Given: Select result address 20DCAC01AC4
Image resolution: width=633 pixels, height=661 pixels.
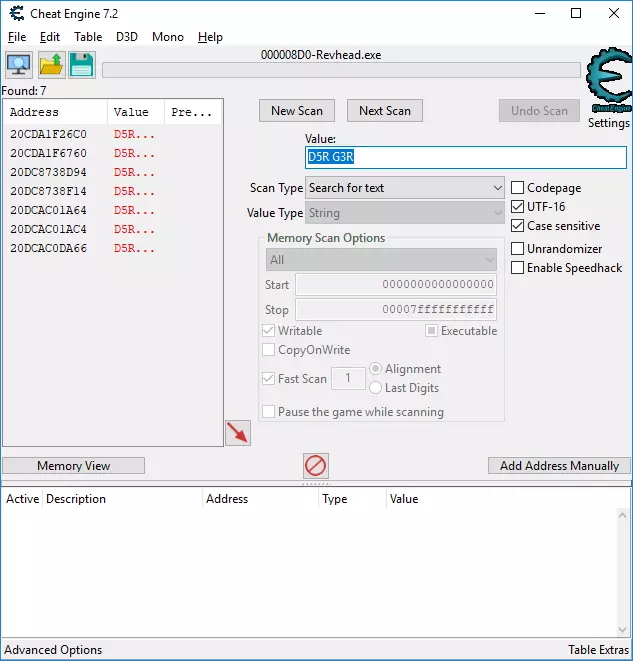Looking at the screenshot, I should point(48,229).
